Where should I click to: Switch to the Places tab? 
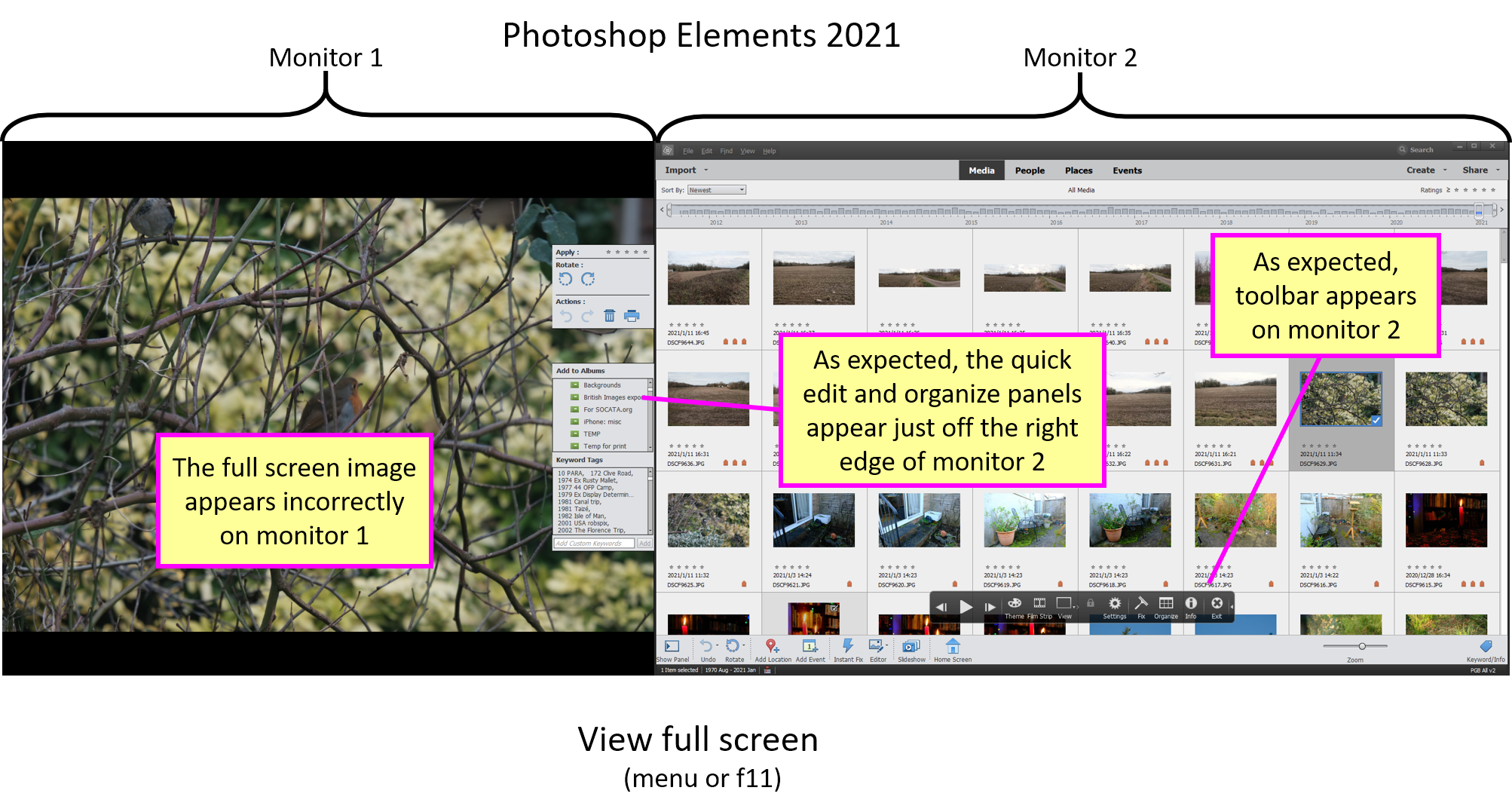(1079, 170)
